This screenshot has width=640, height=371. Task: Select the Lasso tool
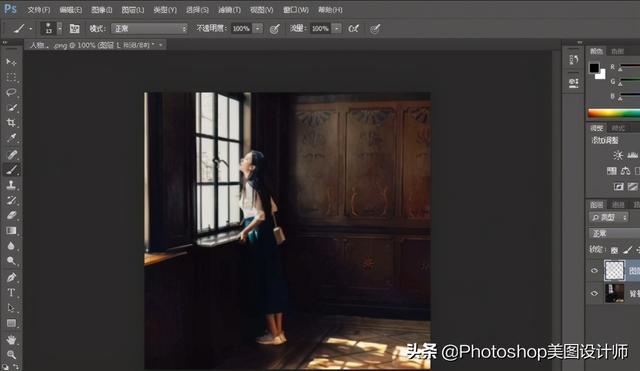click(x=11, y=92)
